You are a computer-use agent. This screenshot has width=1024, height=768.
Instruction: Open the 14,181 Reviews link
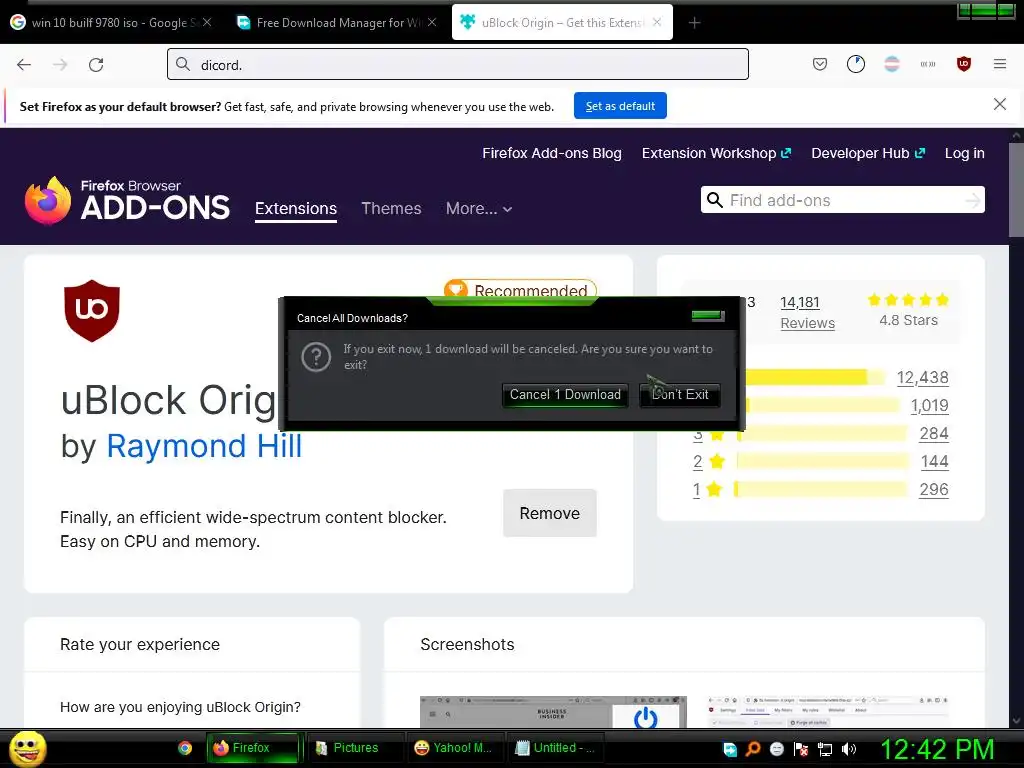pos(807,312)
